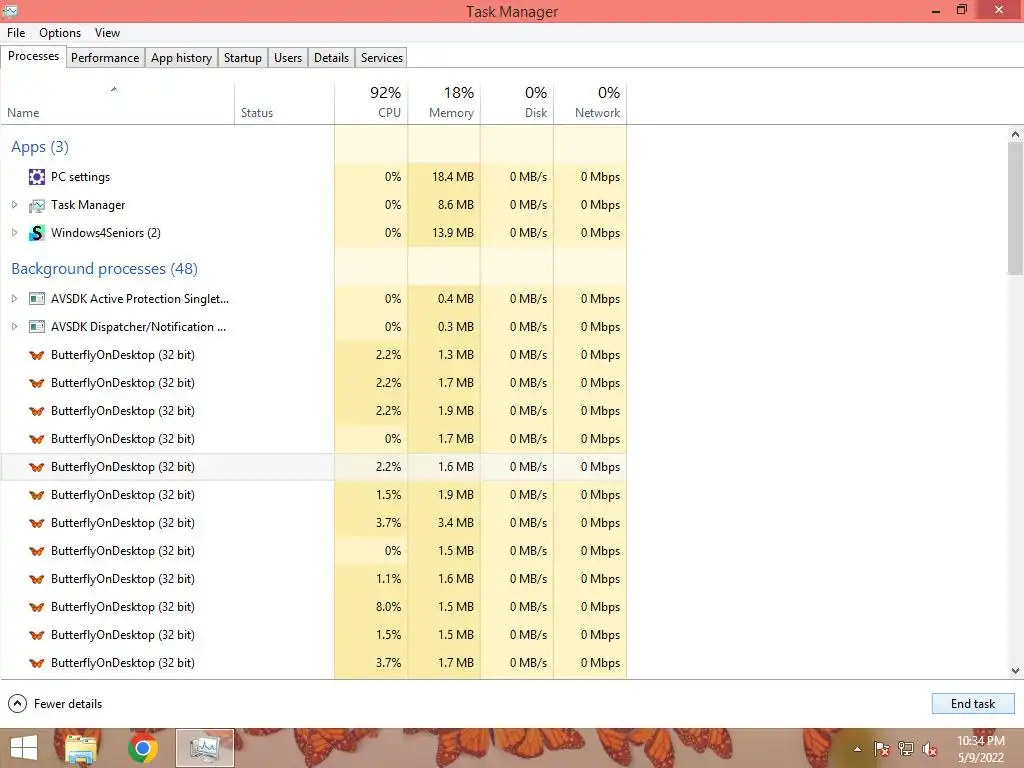This screenshot has height=768, width=1024.
Task: Click the AVSDK Active Protection process icon
Action: (x=37, y=299)
